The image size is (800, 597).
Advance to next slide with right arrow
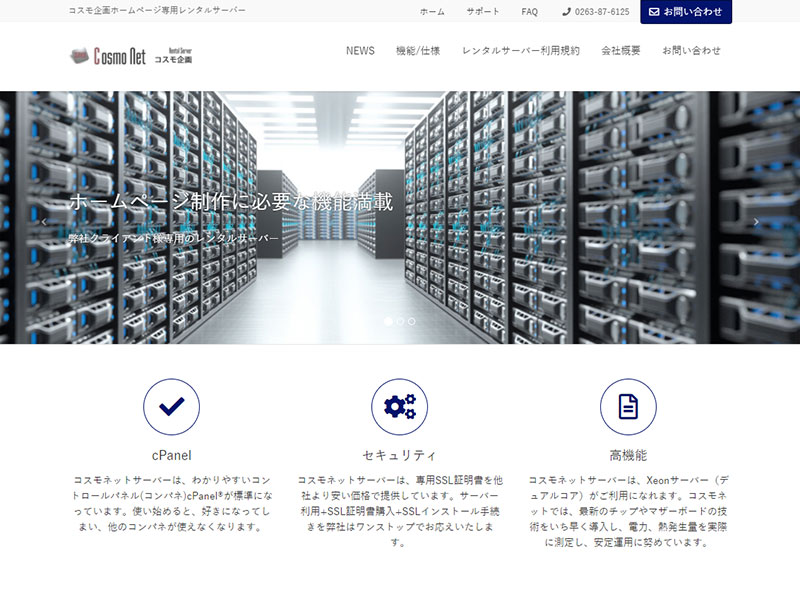[756, 222]
